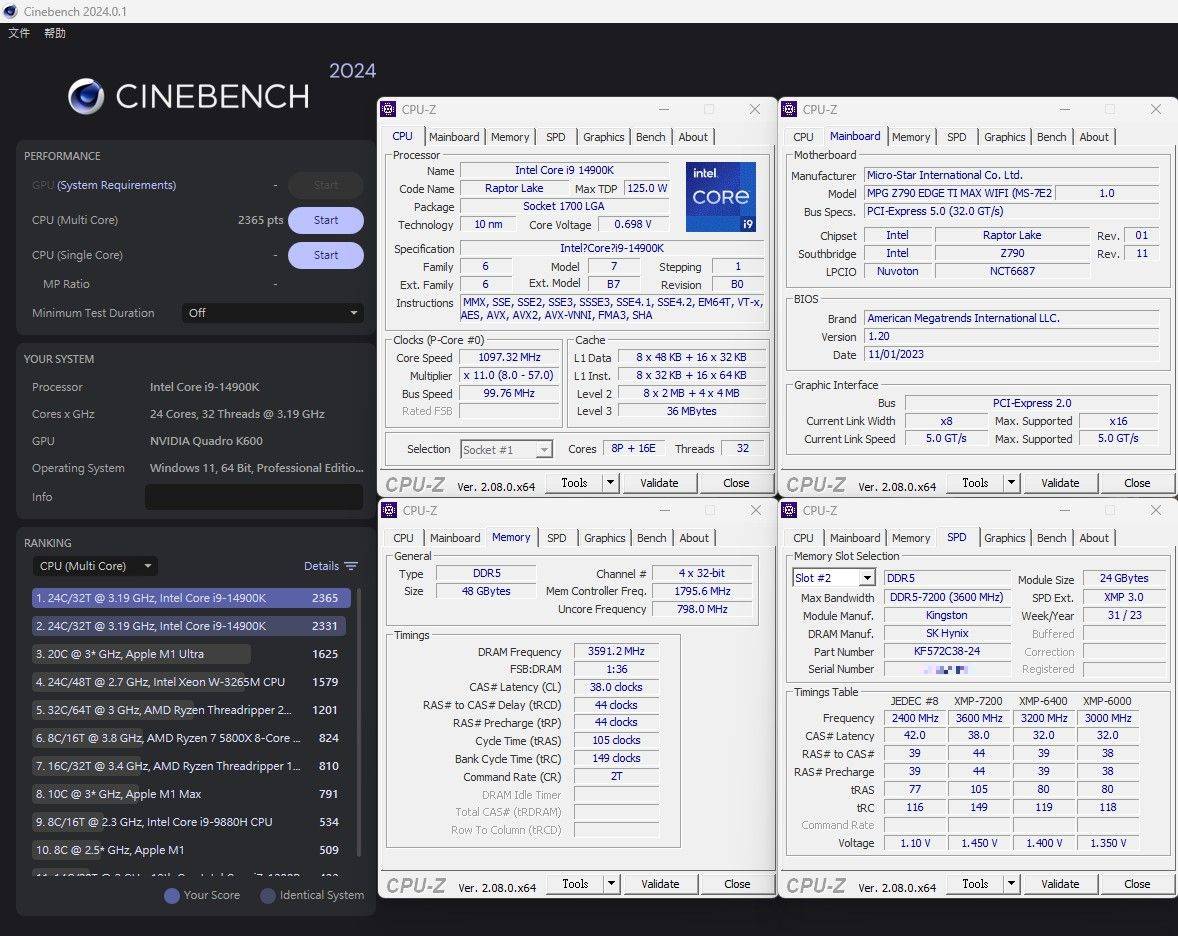Click the DRAM Frequency value 3591.2 MHz
Viewport: 1178px width, 936px height.
click(616, 651)
